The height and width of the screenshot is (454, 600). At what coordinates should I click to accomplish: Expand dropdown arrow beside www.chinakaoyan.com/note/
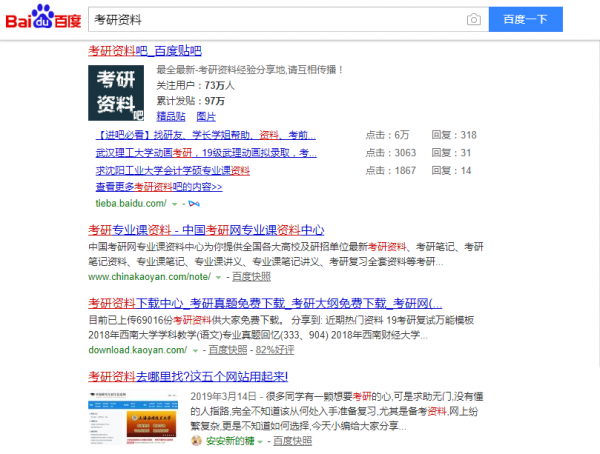coord(218,277)
